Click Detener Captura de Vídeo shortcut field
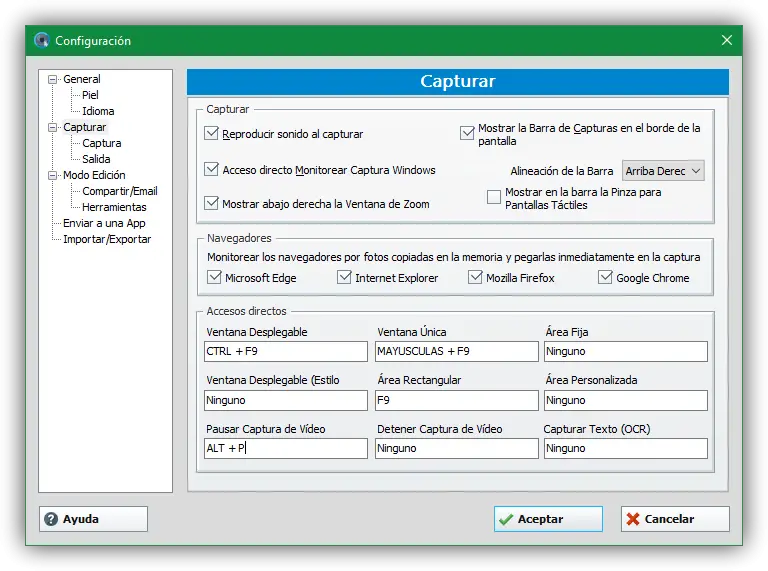The width and height of the screenshot is (768, 571). coord(456,449)
